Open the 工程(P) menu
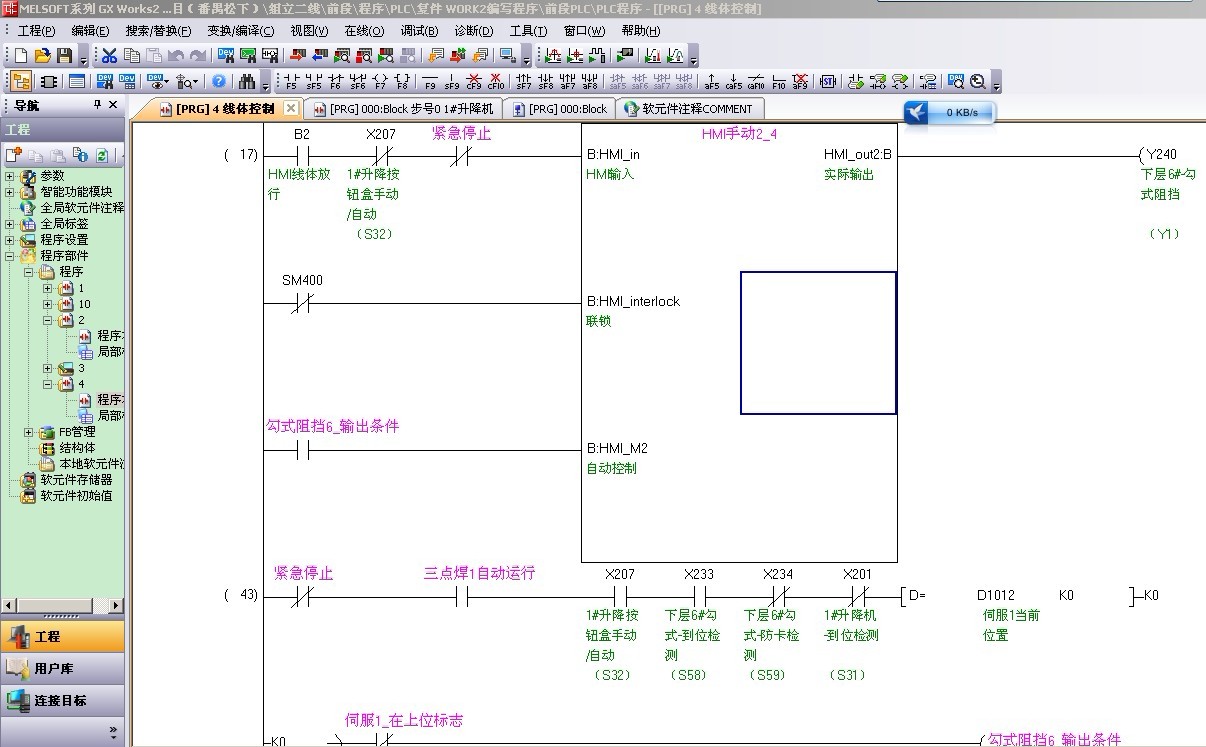The height and width of the screenshot is (747, 1206). pyautogui.click(x=36, y=31)
